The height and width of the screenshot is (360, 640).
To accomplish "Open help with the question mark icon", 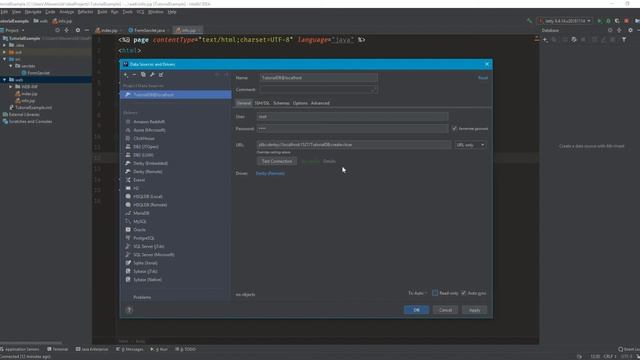I will click(x=129, y=310).
